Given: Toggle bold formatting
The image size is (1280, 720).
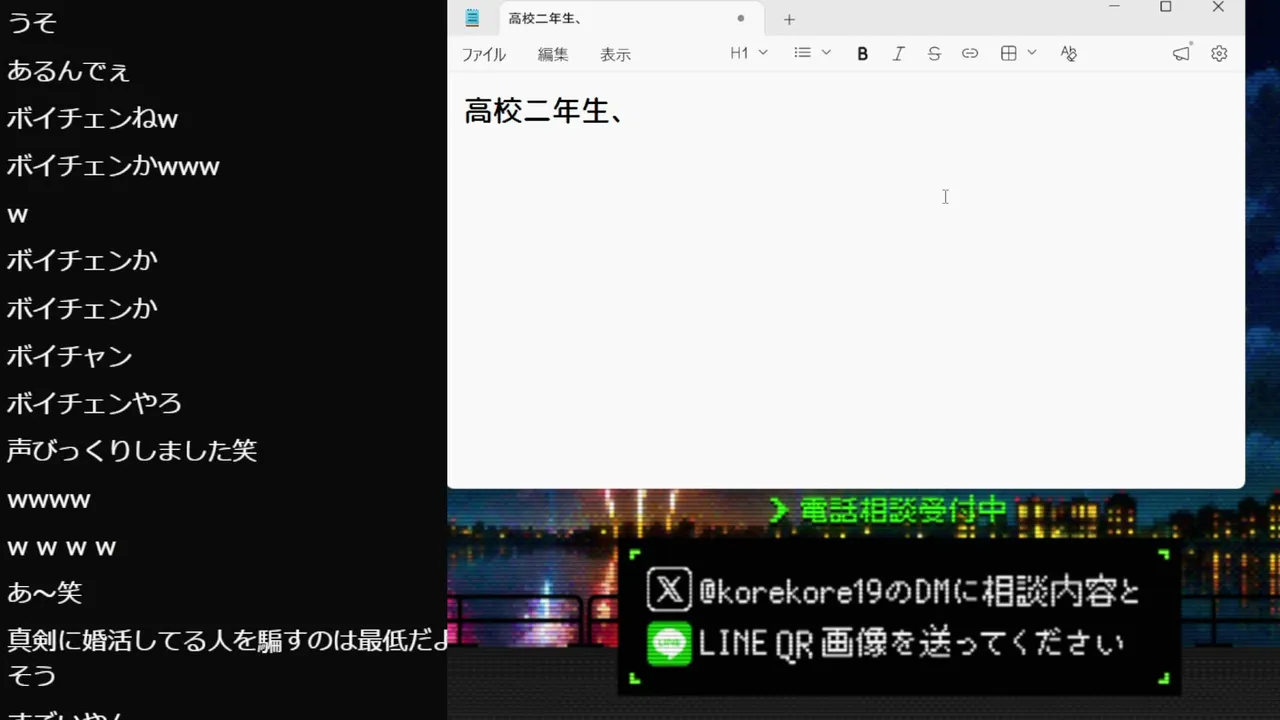Looking at the screenshot, I should (862, 54).
